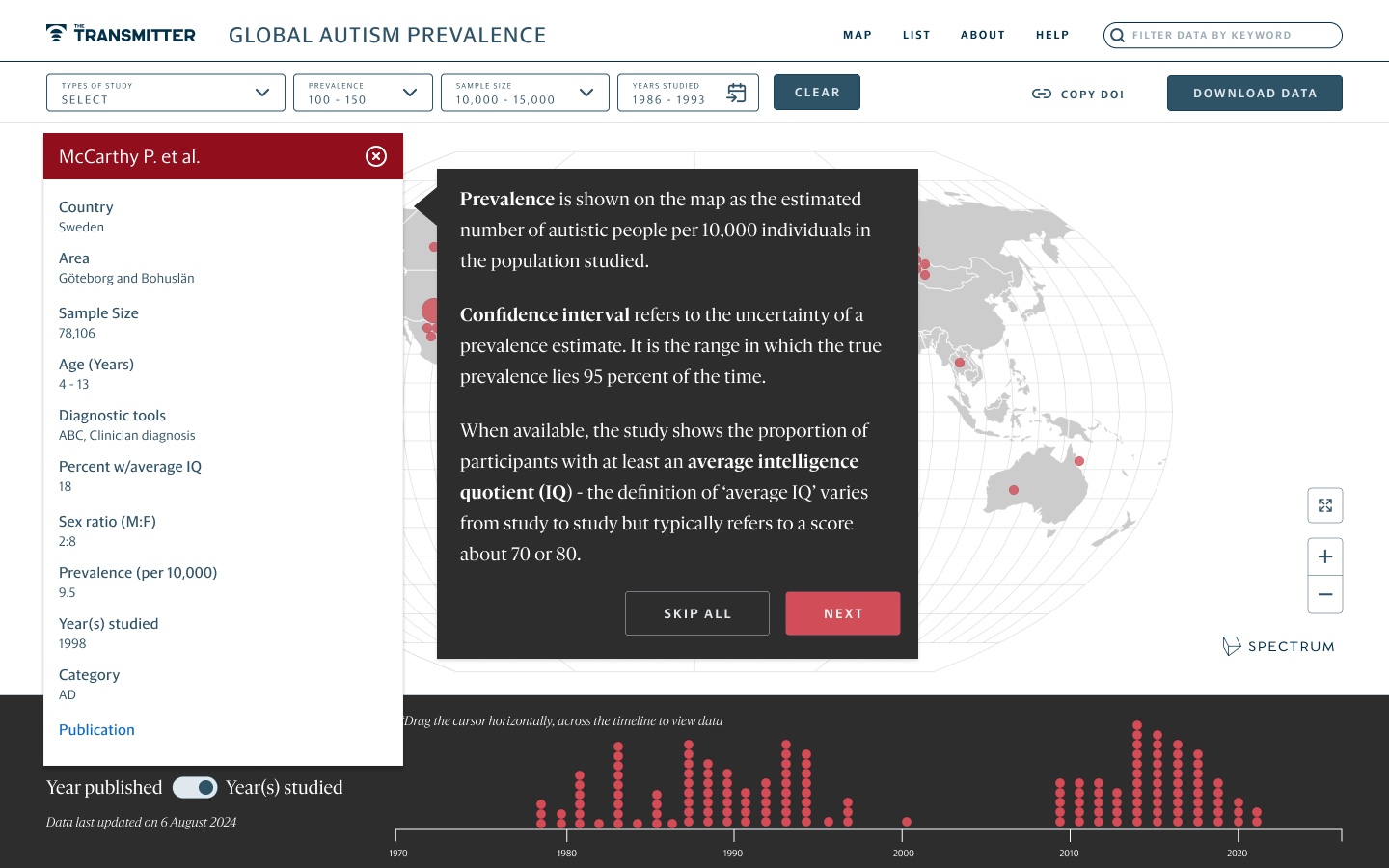Zoom out on the map
1389x868 pixels.
pyautogui.click(x=1325, y=594)
